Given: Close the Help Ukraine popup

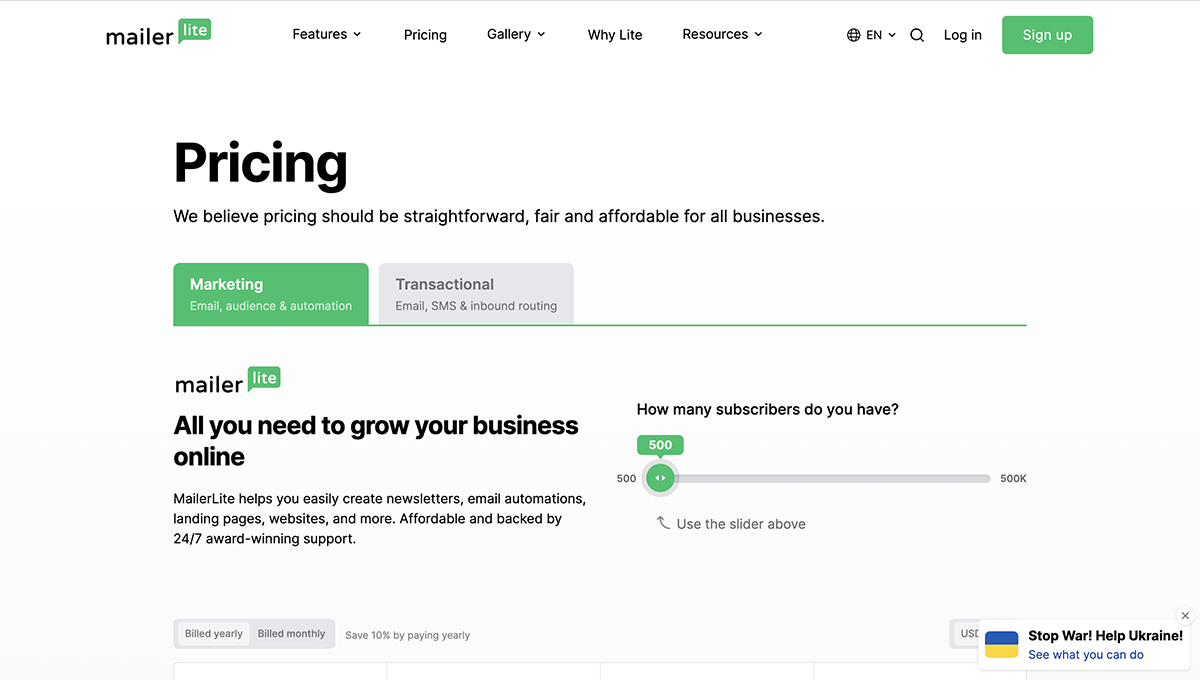Looking at the screenshot, I should (1186, 616).
